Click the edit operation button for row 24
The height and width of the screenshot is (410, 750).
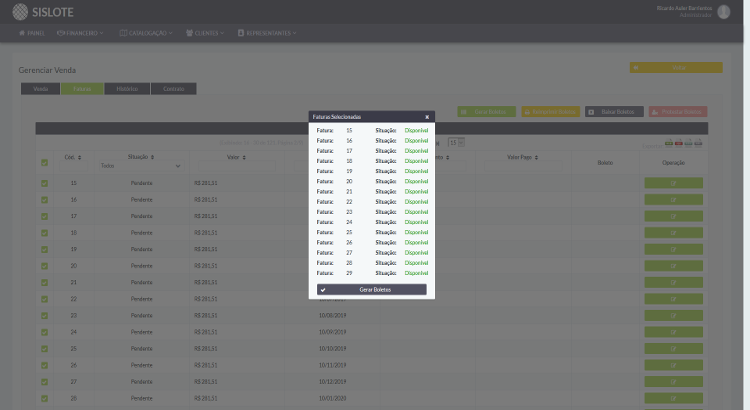(x=673, y=332)
